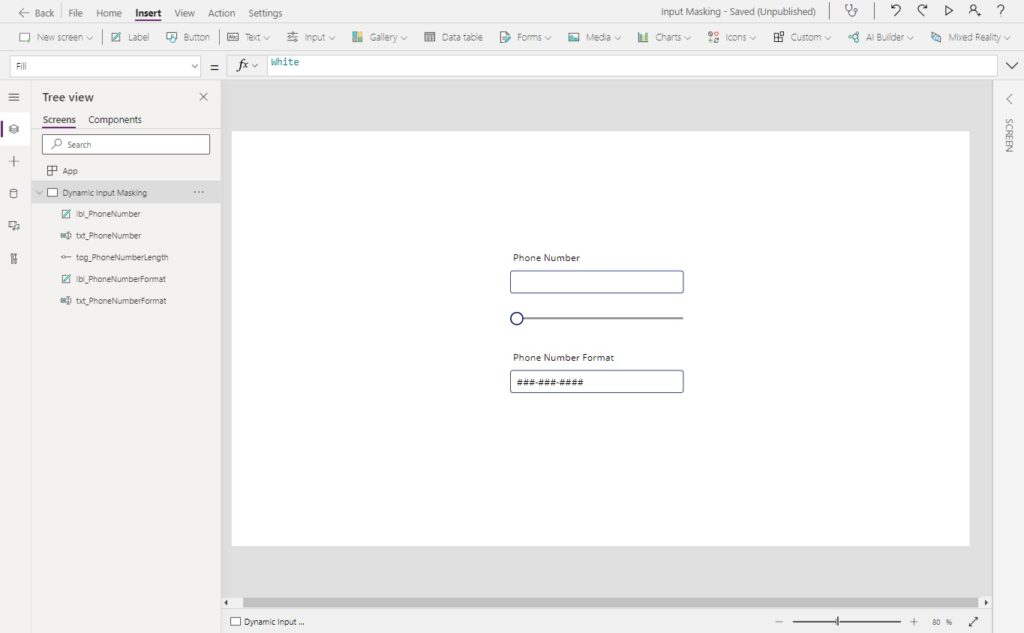Open the Fill property dropdown
The height and width of the screenshot is (633, 1024).
(105, 66)
